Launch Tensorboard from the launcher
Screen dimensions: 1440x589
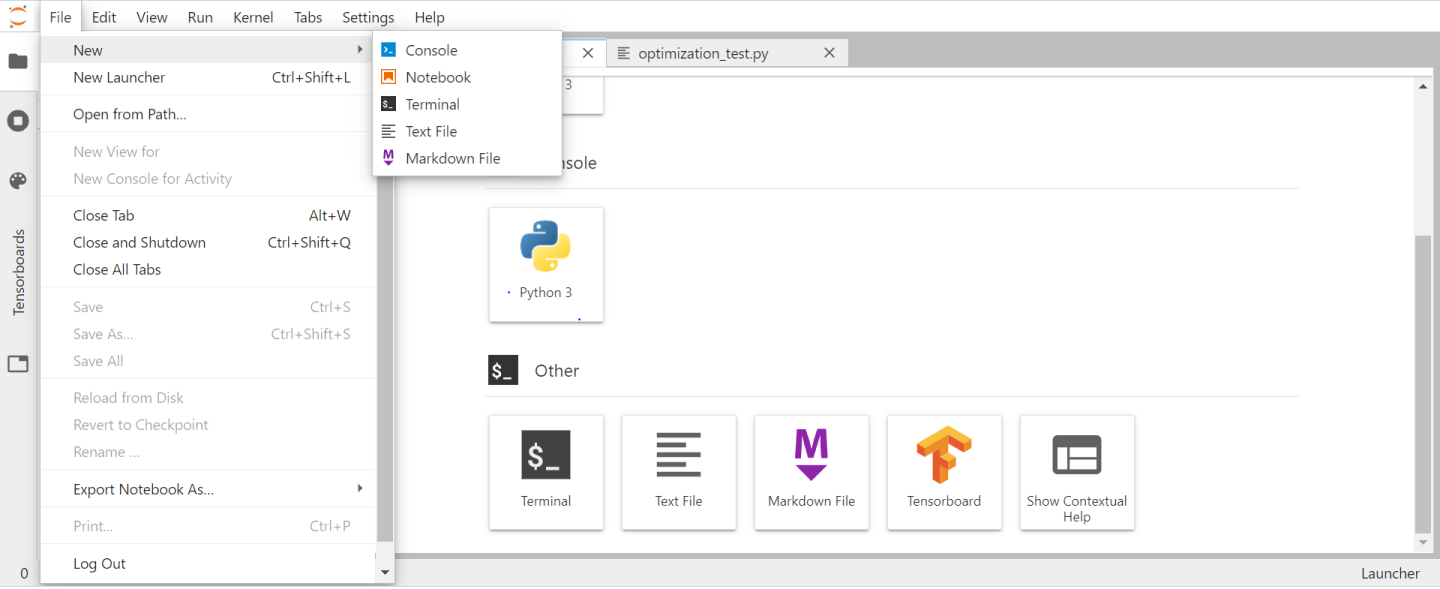point(944,472)
